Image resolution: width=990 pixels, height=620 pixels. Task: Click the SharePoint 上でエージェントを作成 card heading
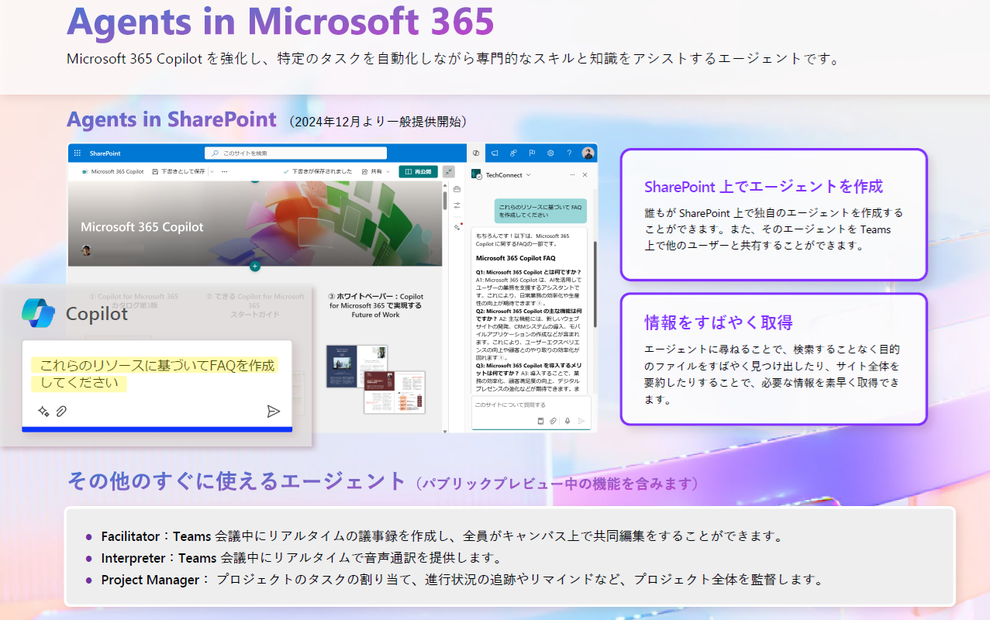click(x=763, y=187)
